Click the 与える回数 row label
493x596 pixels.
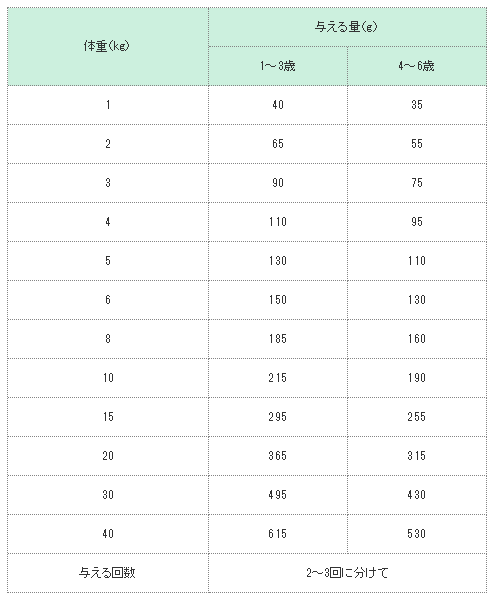click(108, 573)
